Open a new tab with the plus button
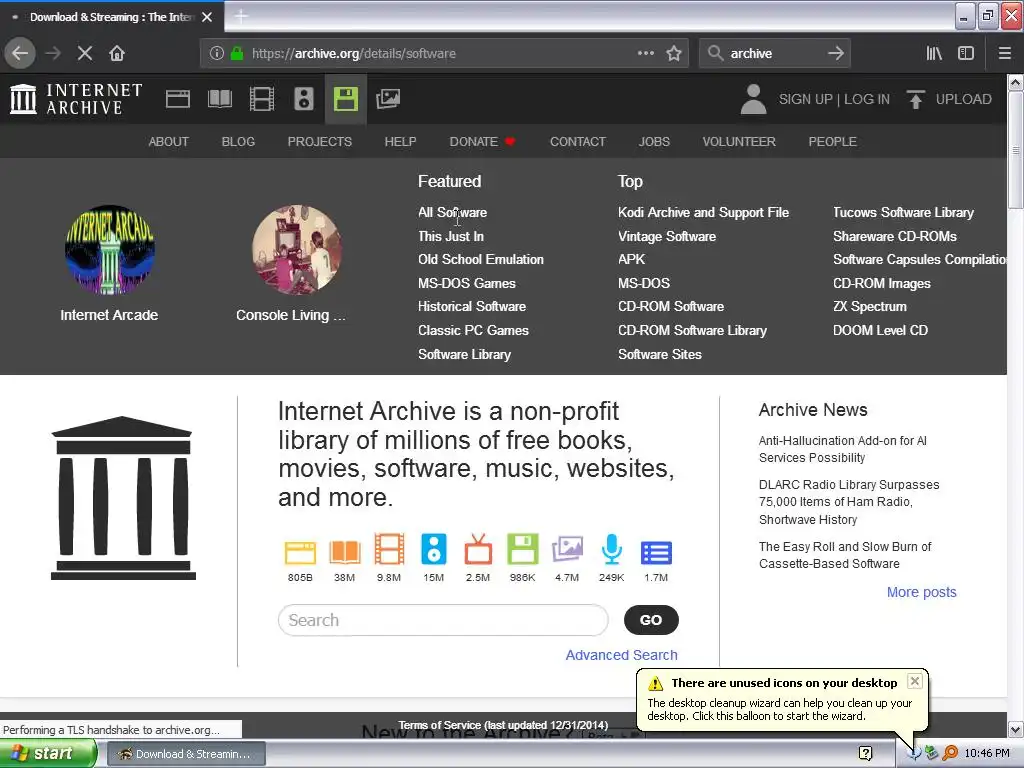 (x=241, y=17)
